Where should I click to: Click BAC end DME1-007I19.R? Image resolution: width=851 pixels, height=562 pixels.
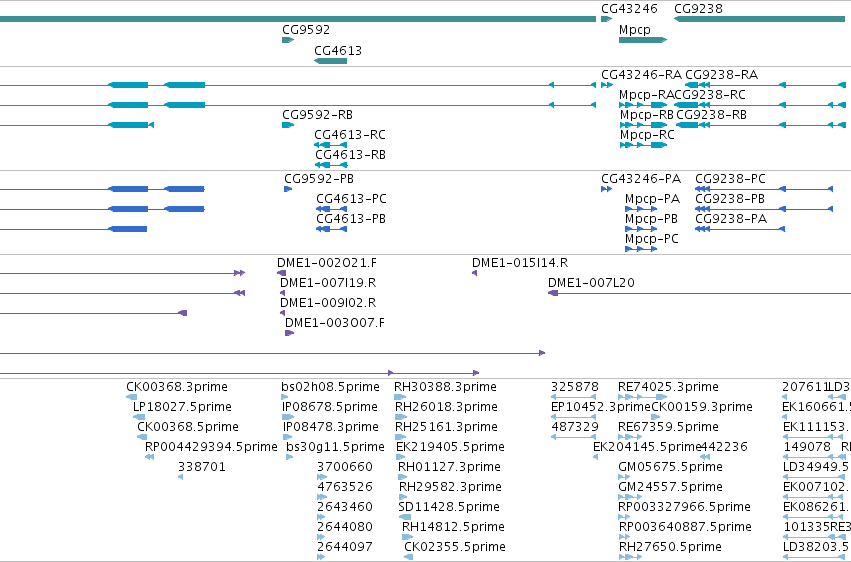point(328,283)
